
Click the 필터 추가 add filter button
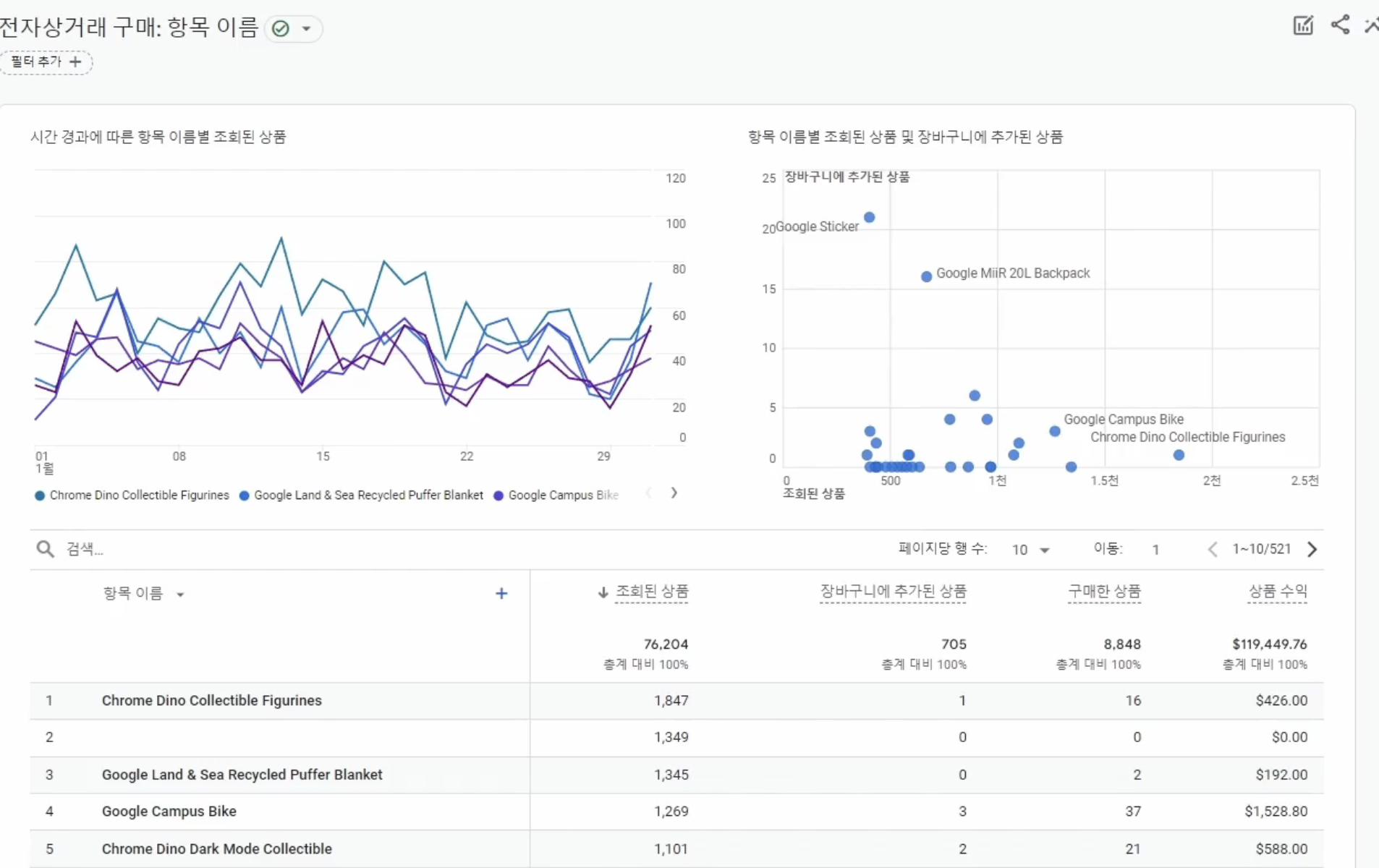click(46, 62)
